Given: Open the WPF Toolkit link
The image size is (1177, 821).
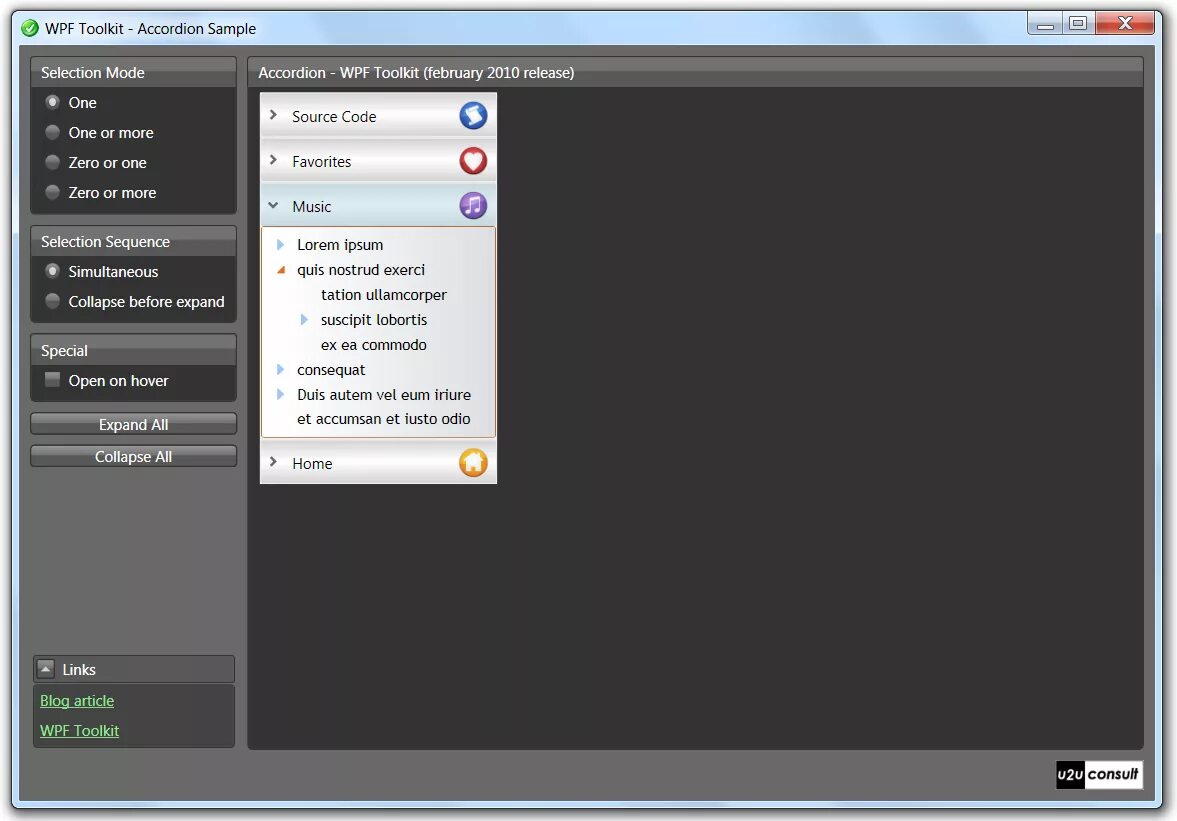Looking at the screenshot, I should 80,731.
